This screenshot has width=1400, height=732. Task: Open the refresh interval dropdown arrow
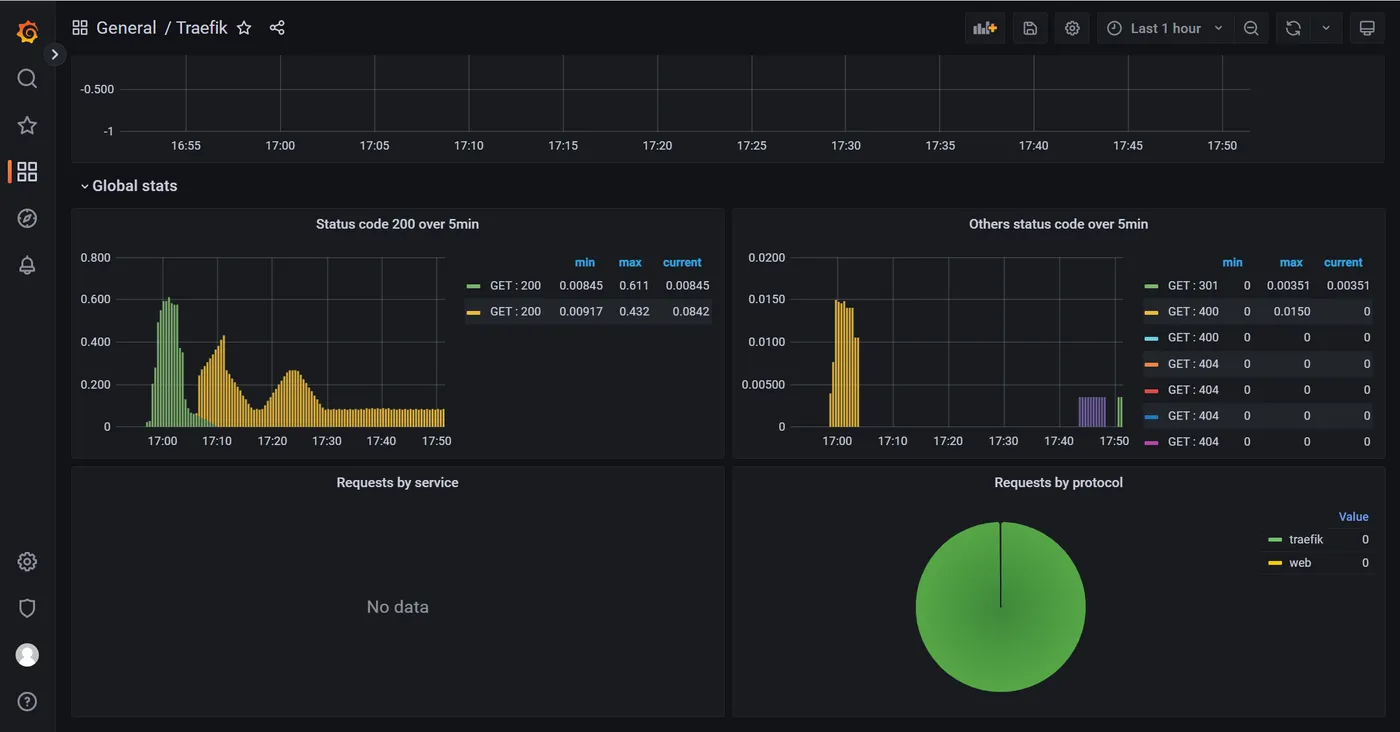(1326, 28)
